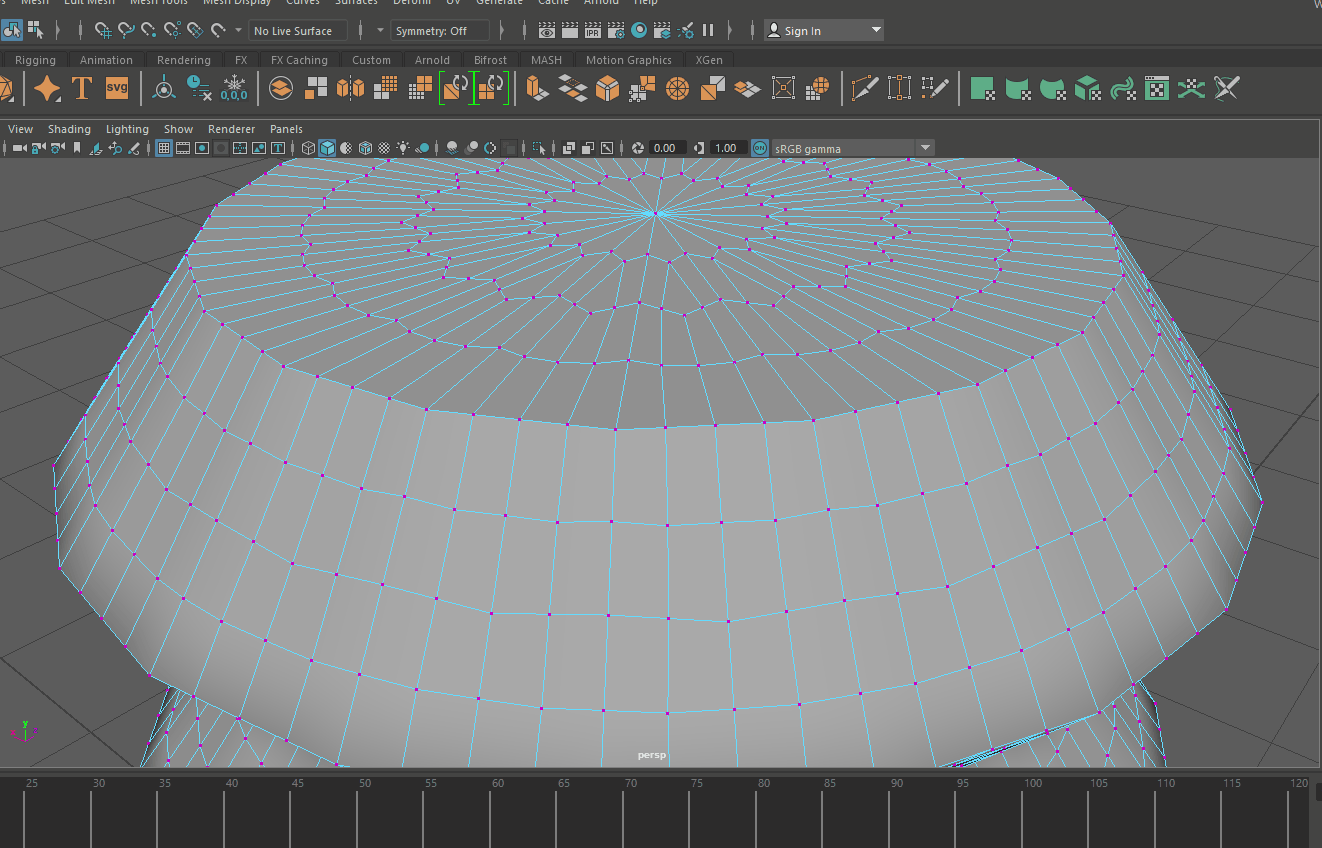Open Render Settings clapperboard icon
The width and height of the screenshot is (1322, 848).
click(616, 31)
